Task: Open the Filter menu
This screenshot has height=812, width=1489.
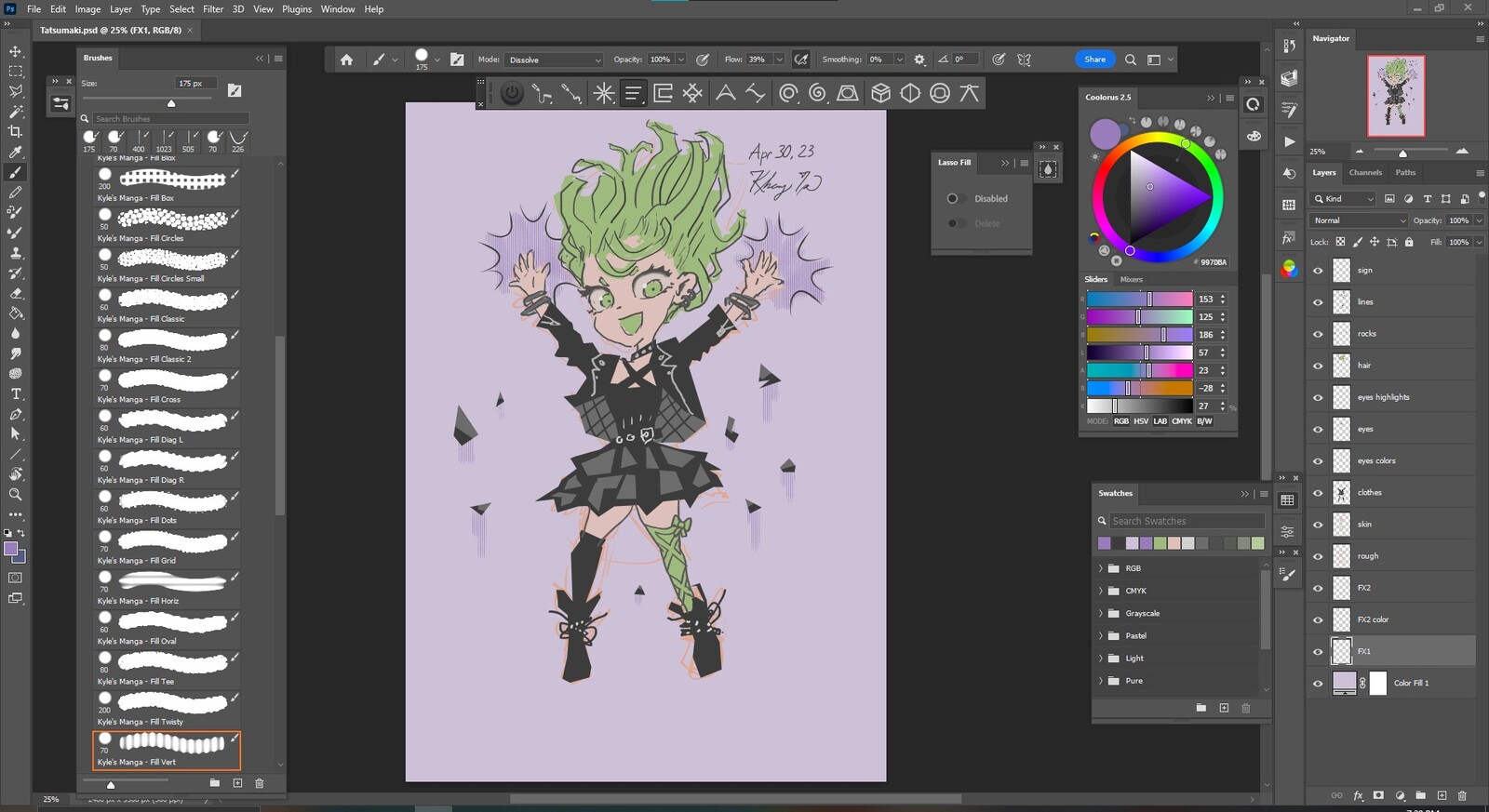Action: pos(213,9)
